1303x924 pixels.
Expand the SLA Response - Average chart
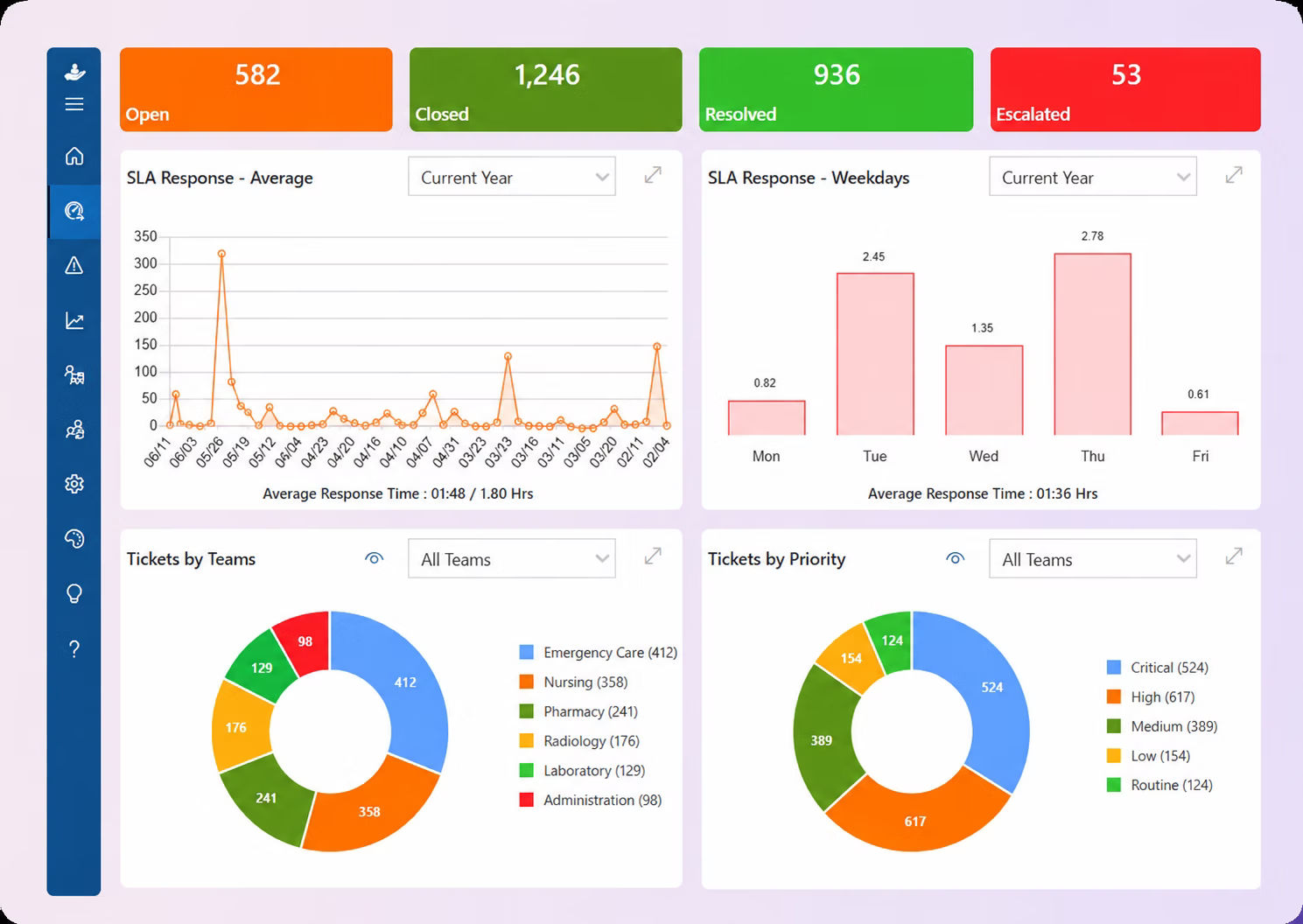pyautogui.click(x=653, y=175)
